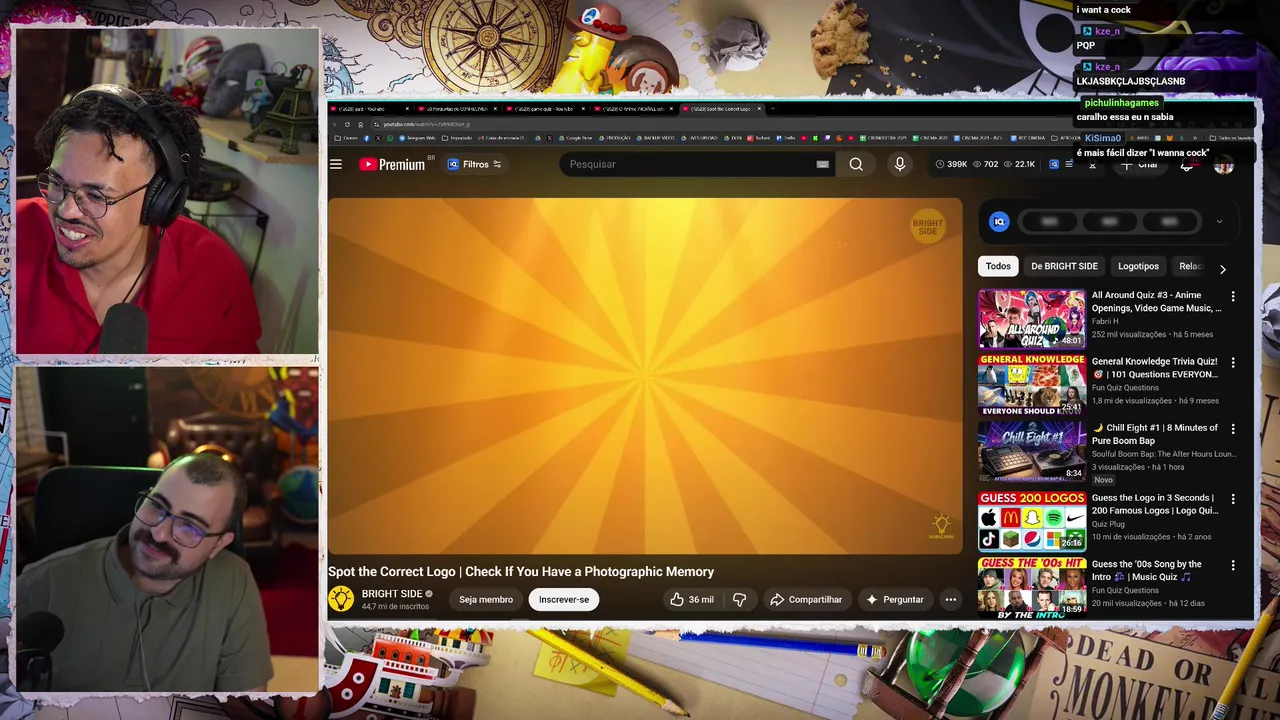Click chat username 'KiSima0'

click(x=1103, y=139)
